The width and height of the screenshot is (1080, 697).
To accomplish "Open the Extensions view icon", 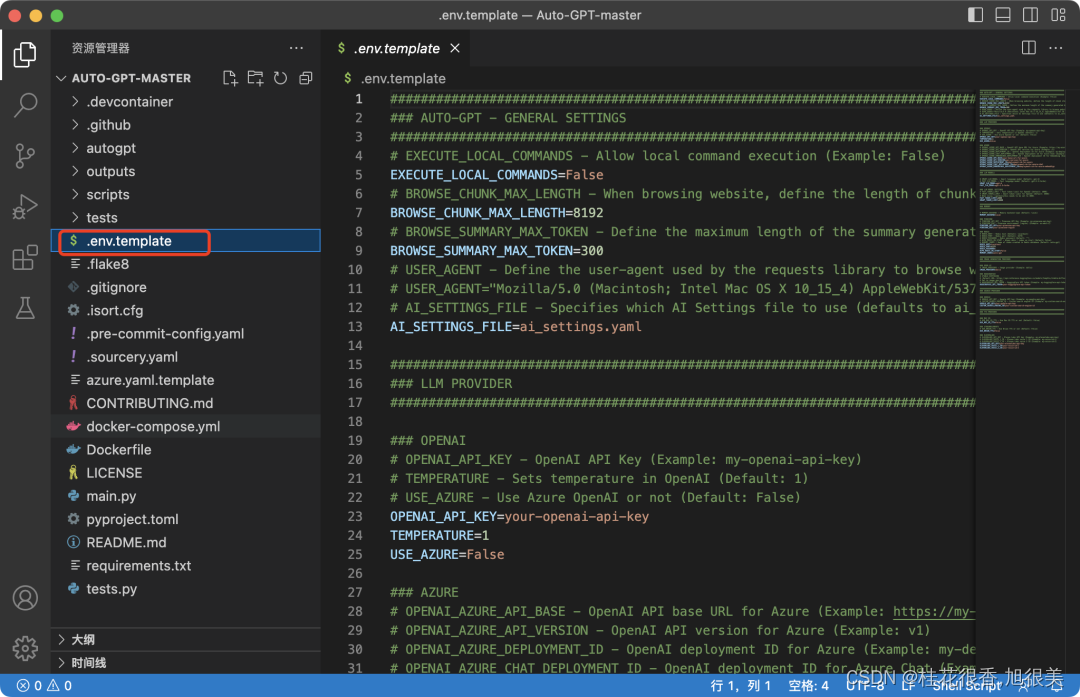I will coord(25,258).
